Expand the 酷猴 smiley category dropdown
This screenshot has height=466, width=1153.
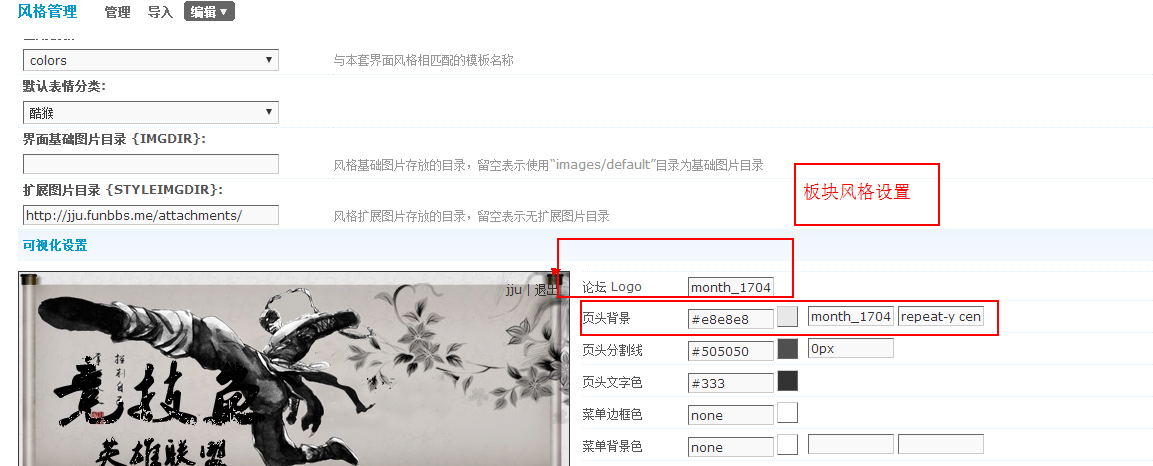coord(151,112)
